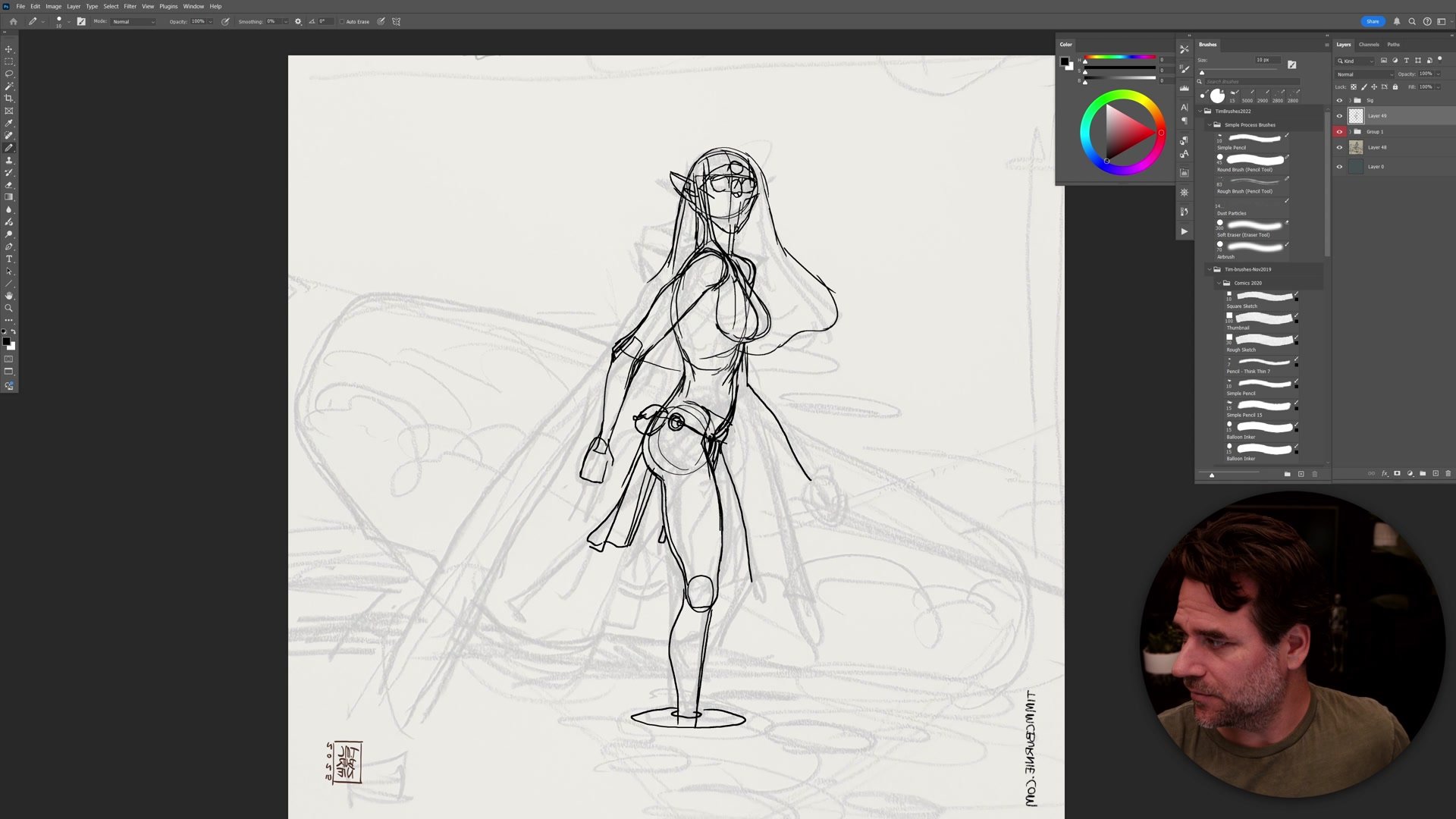The width and height of the screenshot is (1456, 819).
Task: Toggle Group 1 visibility eye
Action: (1339, 132)
